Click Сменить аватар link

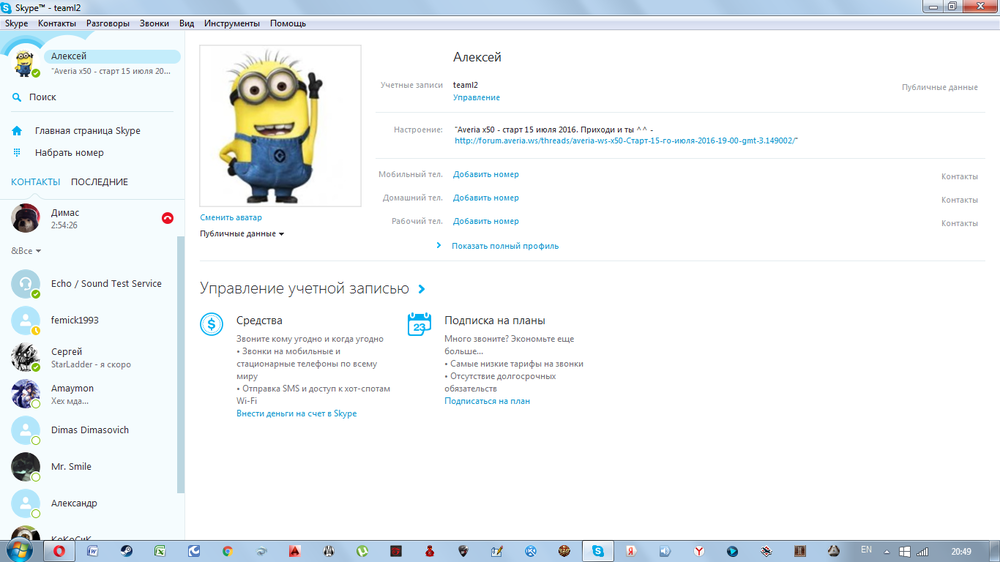click(x=231, y=217)
